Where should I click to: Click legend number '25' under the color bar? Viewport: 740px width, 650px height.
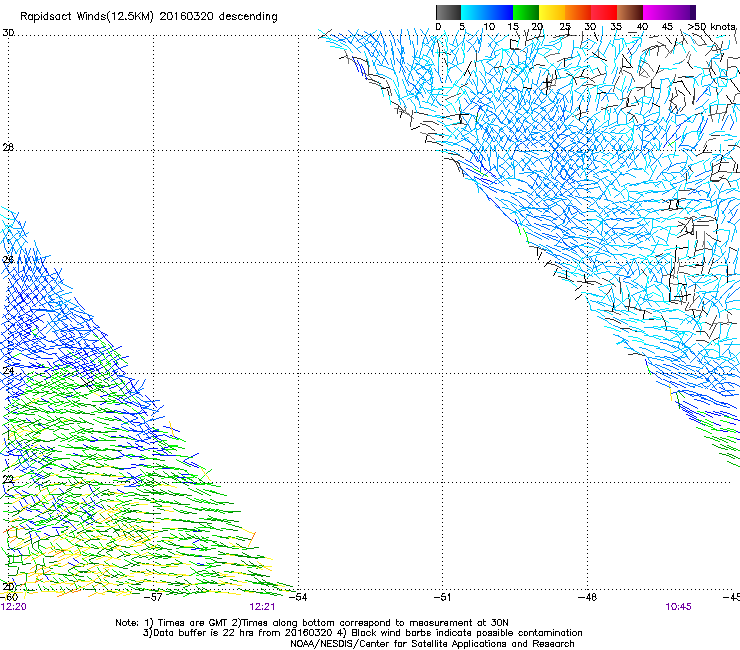pos(565,26)
